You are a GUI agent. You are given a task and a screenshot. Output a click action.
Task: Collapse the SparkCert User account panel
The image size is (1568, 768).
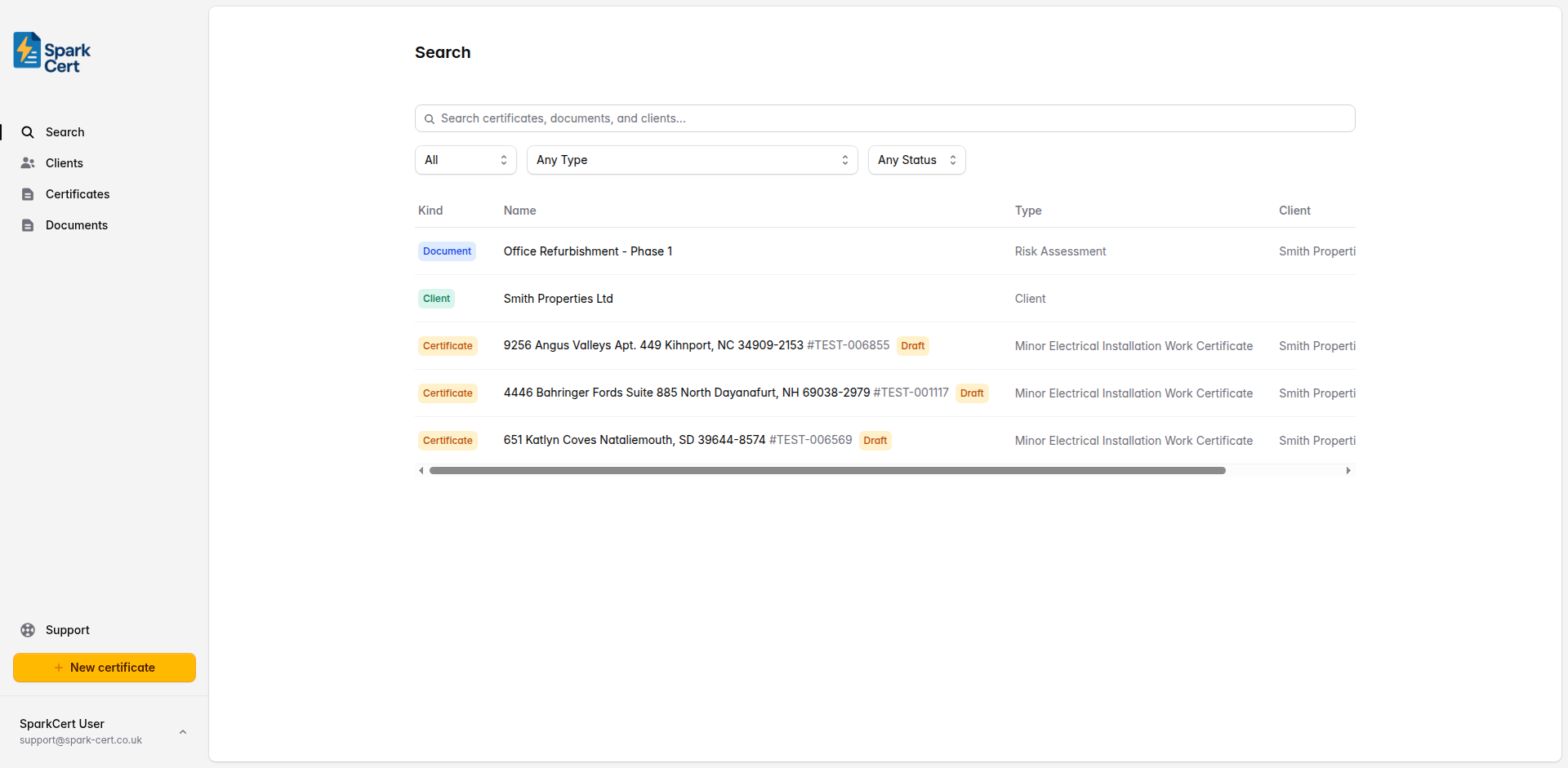pyautogui.click(x=182, y=731)
